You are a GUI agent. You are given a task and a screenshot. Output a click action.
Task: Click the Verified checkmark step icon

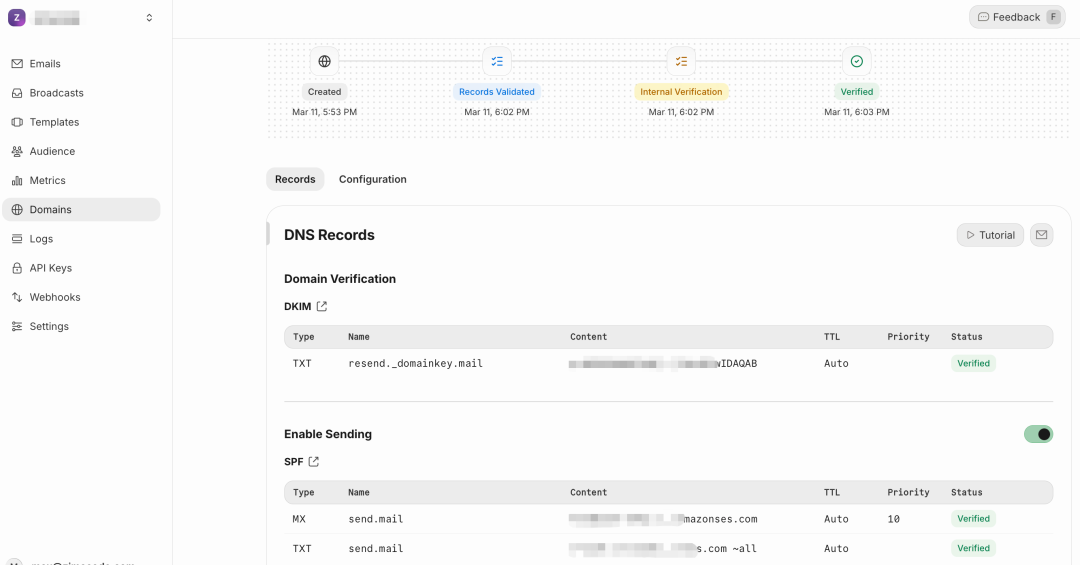[x=857, y=61]
